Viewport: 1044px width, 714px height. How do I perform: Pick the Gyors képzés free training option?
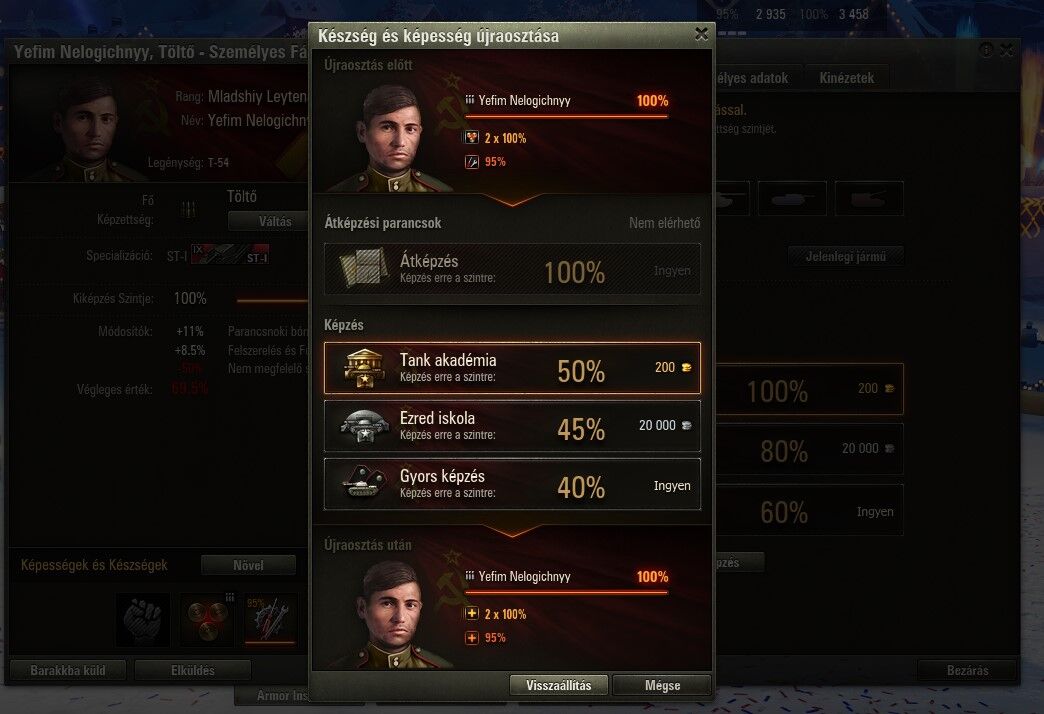point(512,484)
